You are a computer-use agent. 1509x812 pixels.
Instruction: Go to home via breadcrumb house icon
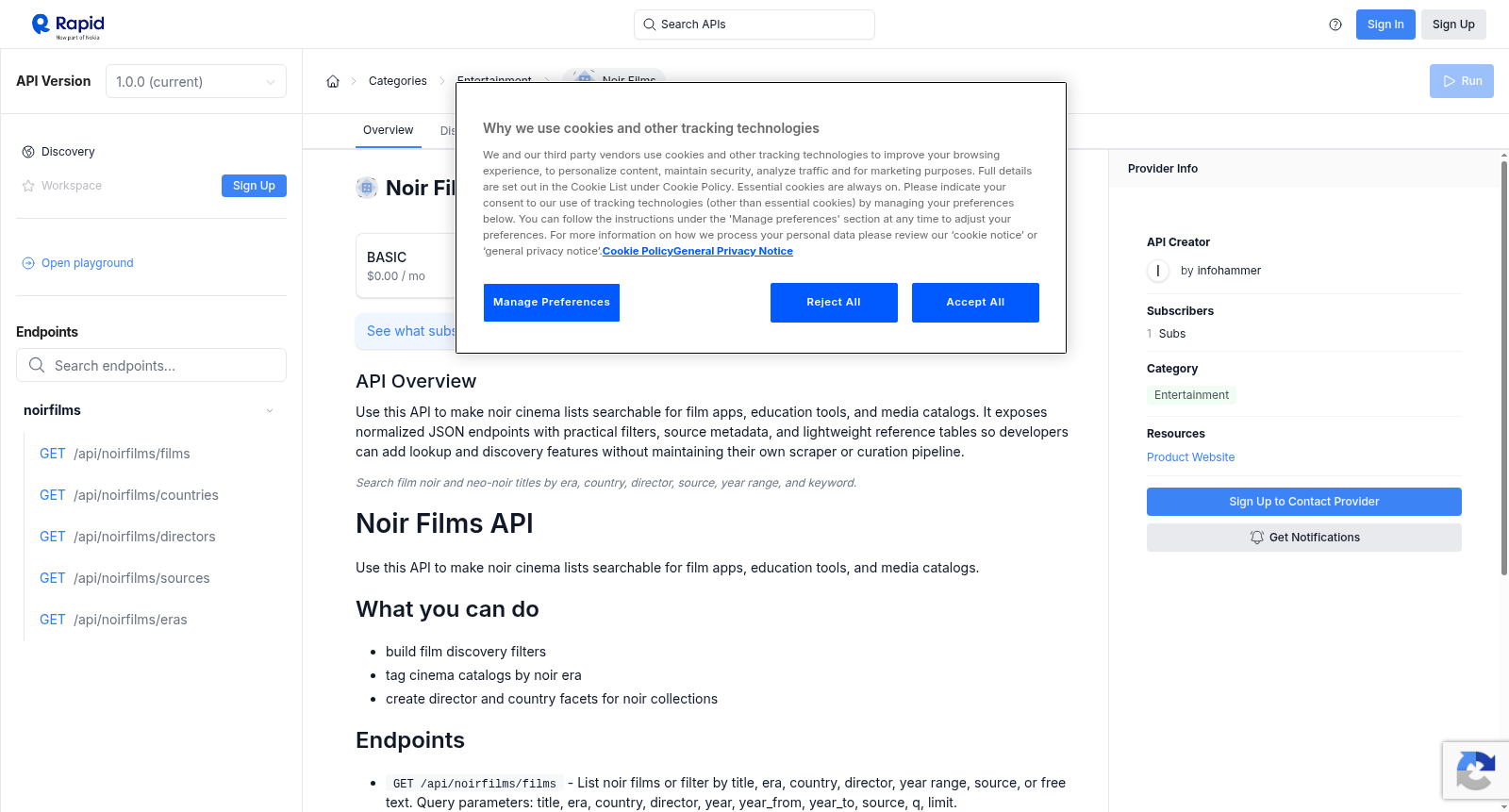tap(333, 81)
